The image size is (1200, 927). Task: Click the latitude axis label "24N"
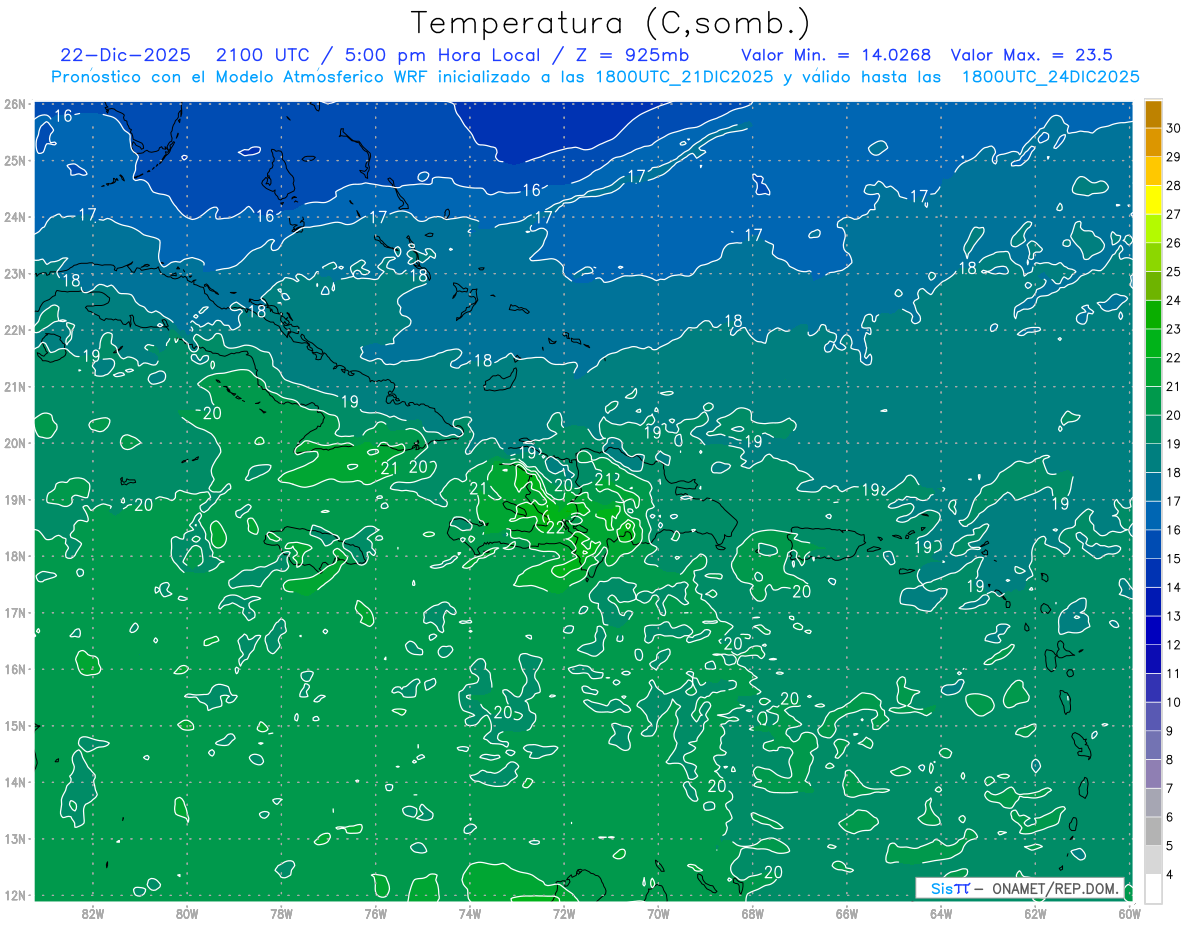coord(15,217)
